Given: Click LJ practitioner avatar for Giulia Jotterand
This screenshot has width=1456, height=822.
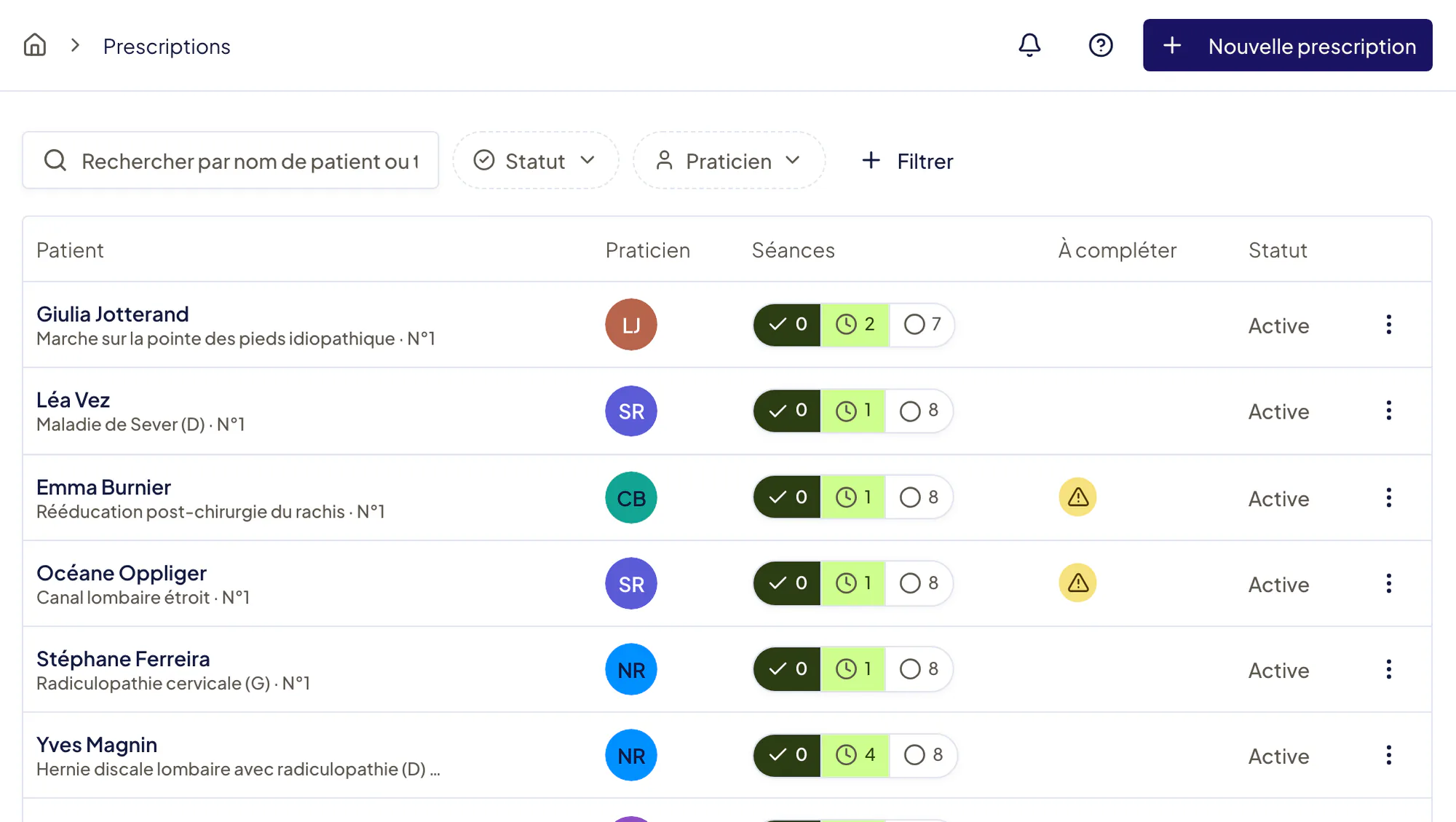Looking at the screenshot, I should click(631, 325).
